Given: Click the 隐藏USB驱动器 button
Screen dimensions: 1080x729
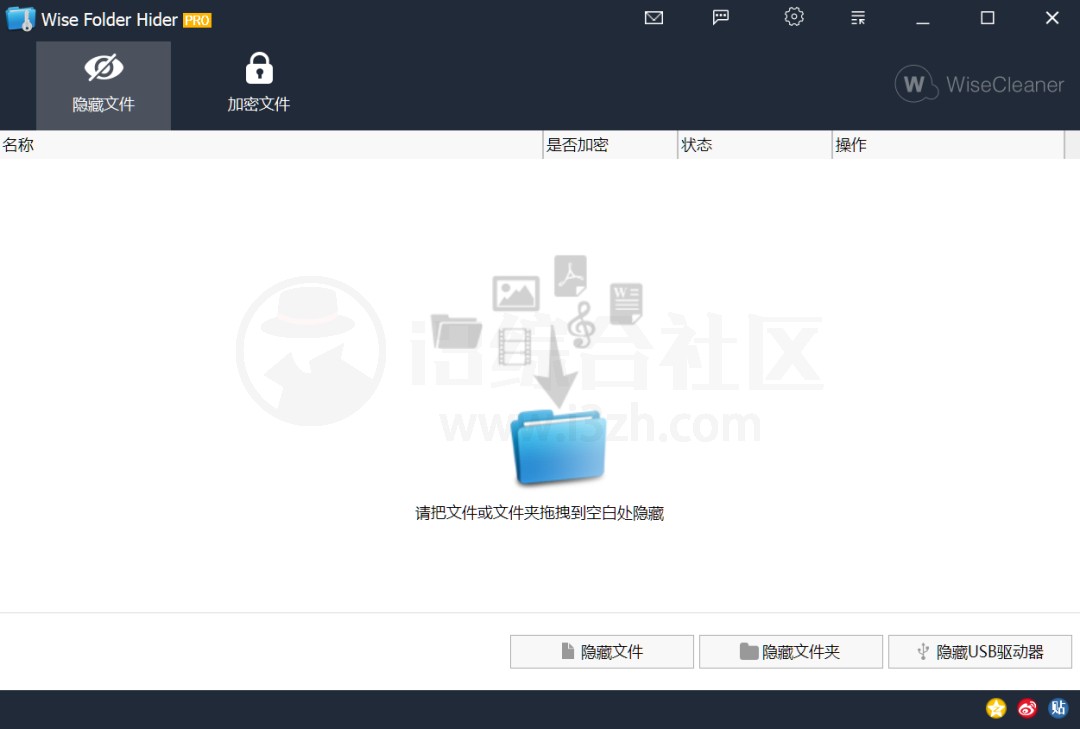Looking at the screenshot, I should point(980,651).
